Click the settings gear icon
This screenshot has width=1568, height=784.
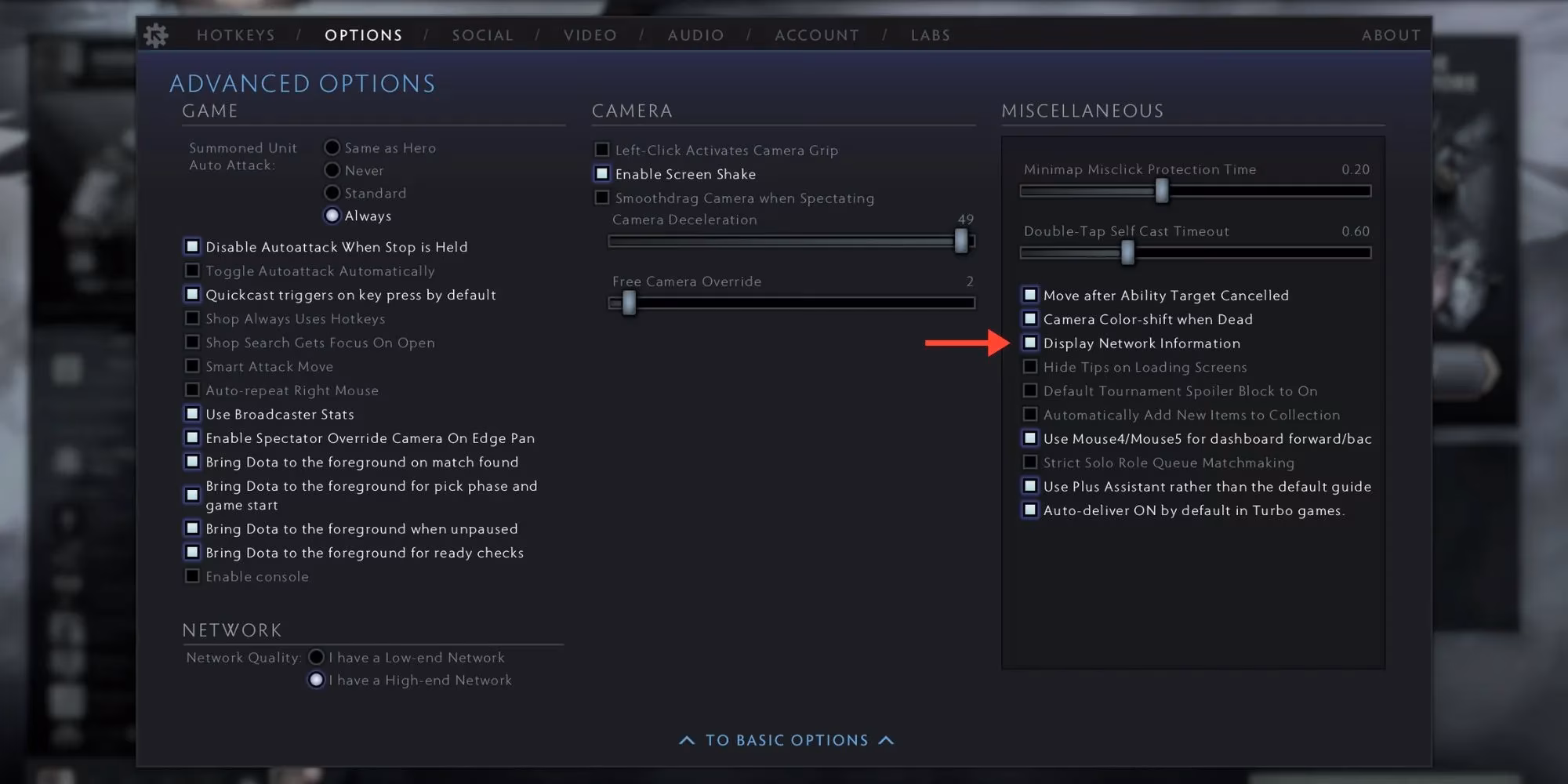[156, 35]
